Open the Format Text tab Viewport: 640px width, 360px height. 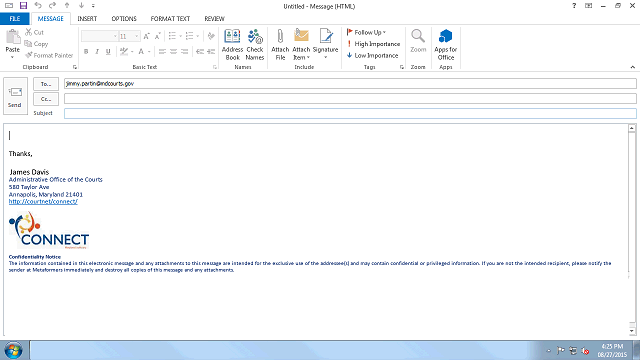pyautogui.click(x=170, y=19)
